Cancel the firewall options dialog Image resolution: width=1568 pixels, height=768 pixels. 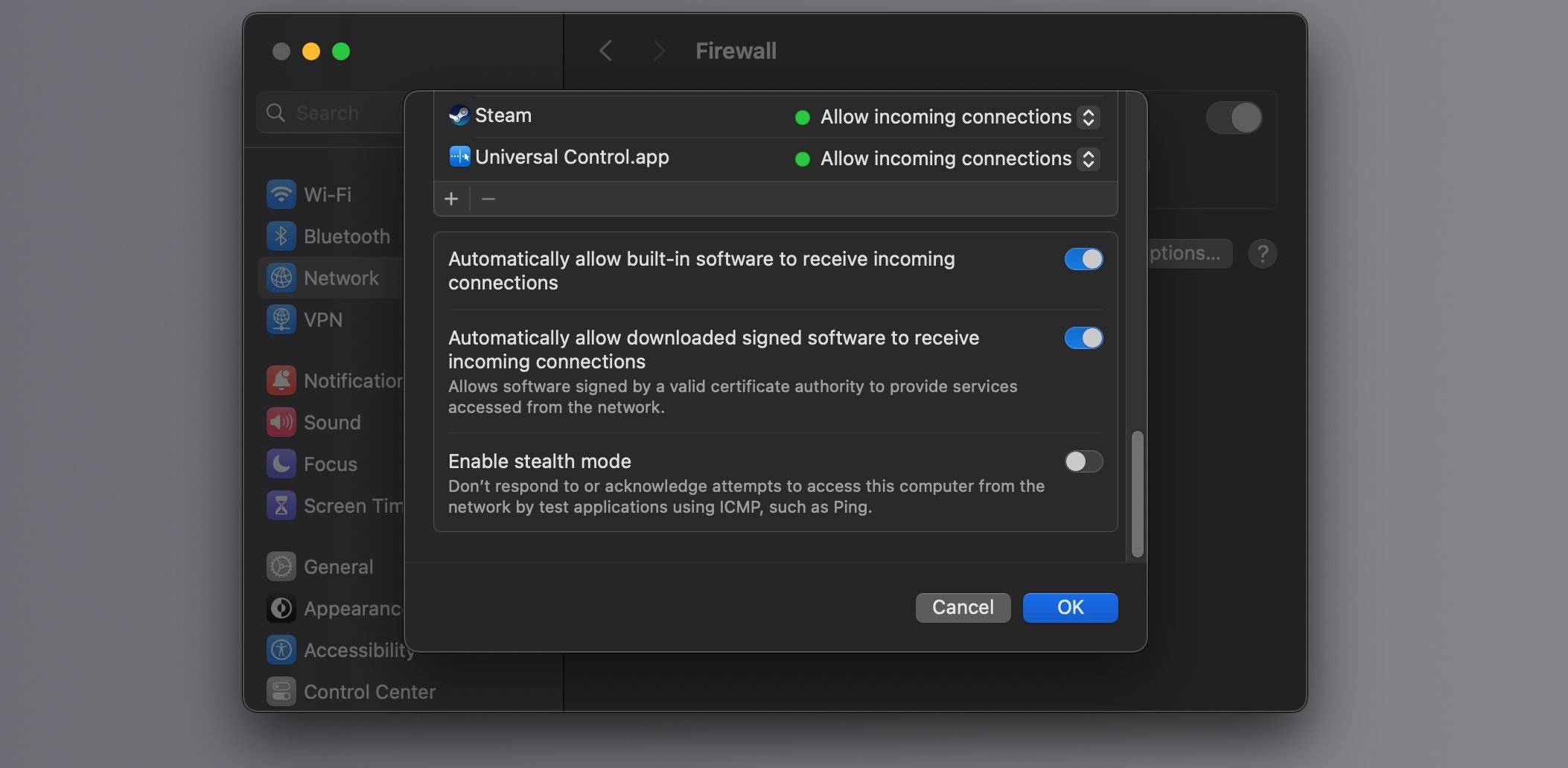pos(962,607)
